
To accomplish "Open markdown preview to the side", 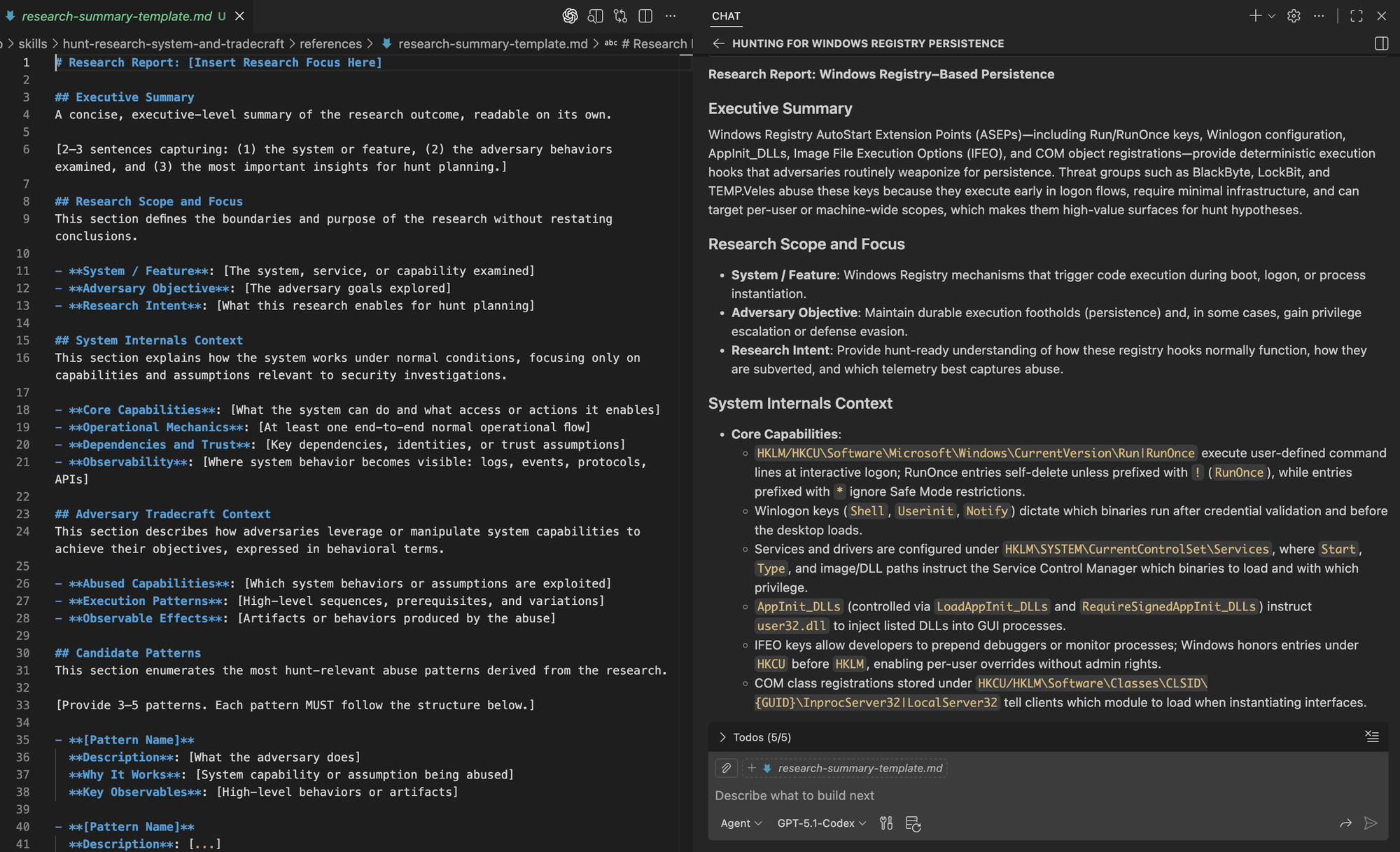I will 595,16.
